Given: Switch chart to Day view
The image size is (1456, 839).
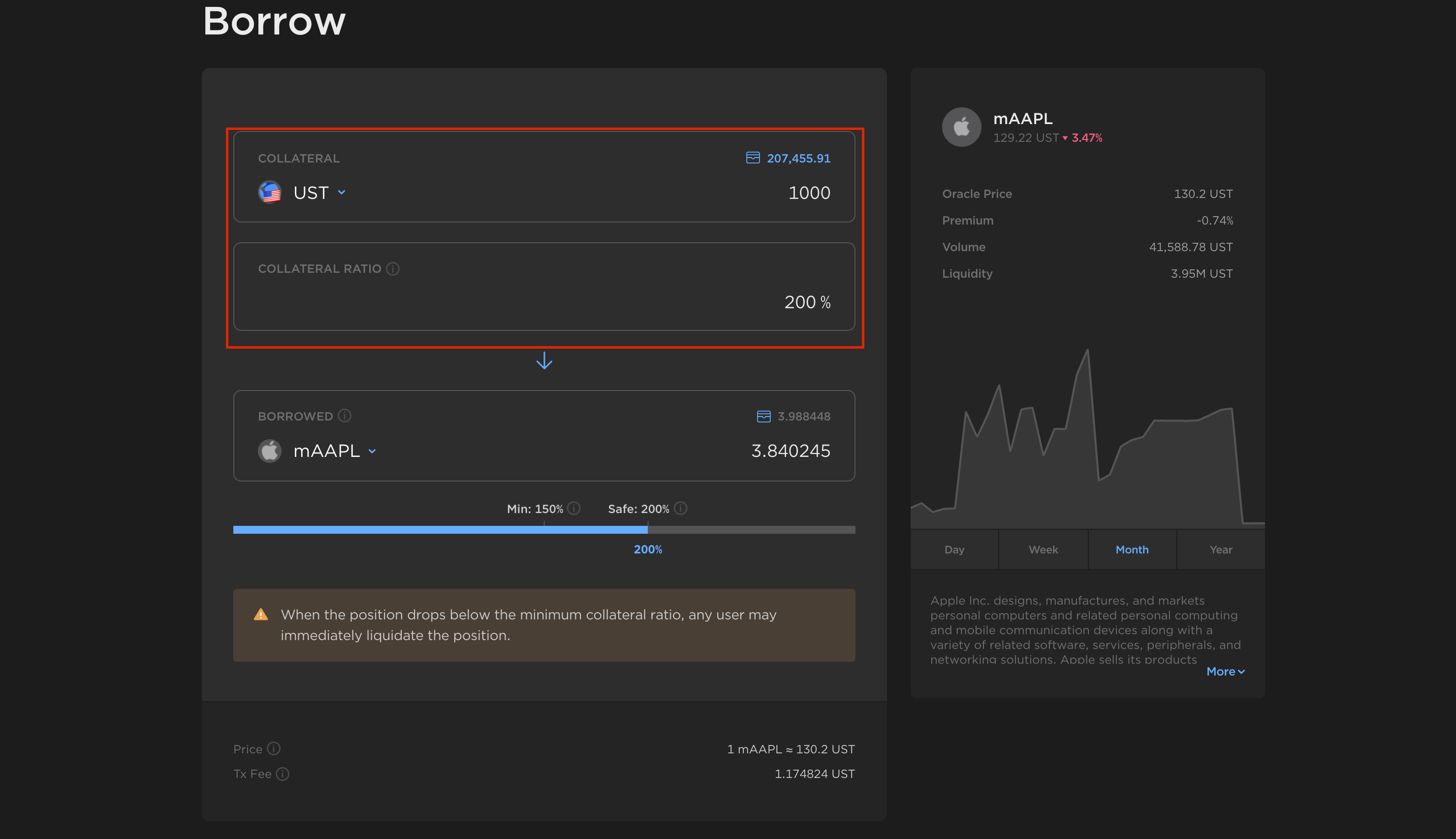Looking at the screenshot, I should pos(954,549).
